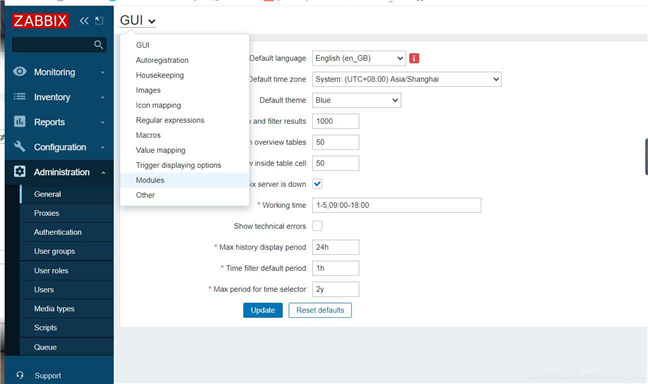Open Configuration via wrench icon

click(19, 146)
